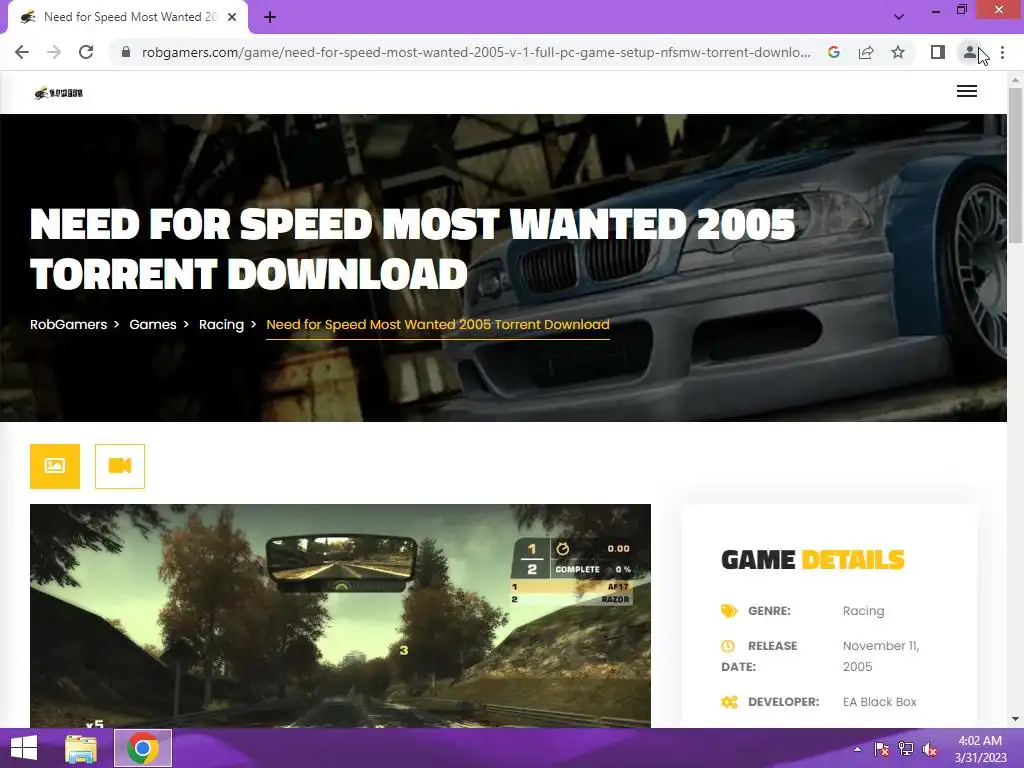
Task: Open the Chrome three-dot menu
Action: click(1002, 52)
